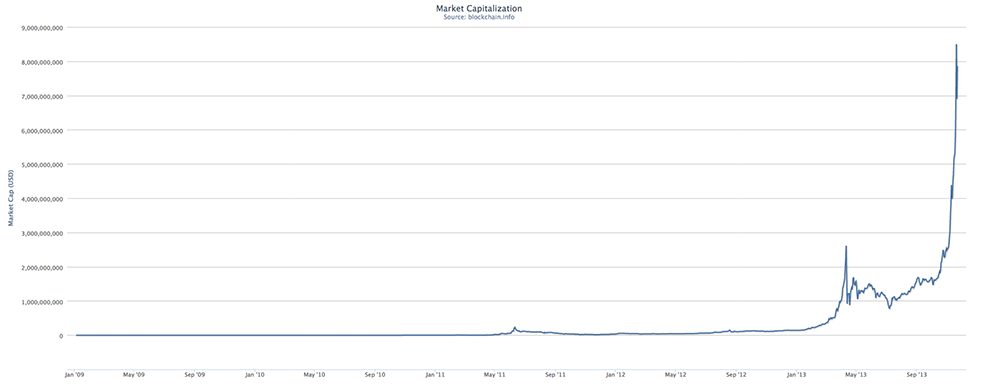The width and height of the screenshot is (1000, 385).
Task: Click the May '10 x-axis label
Action: [314, 375]
